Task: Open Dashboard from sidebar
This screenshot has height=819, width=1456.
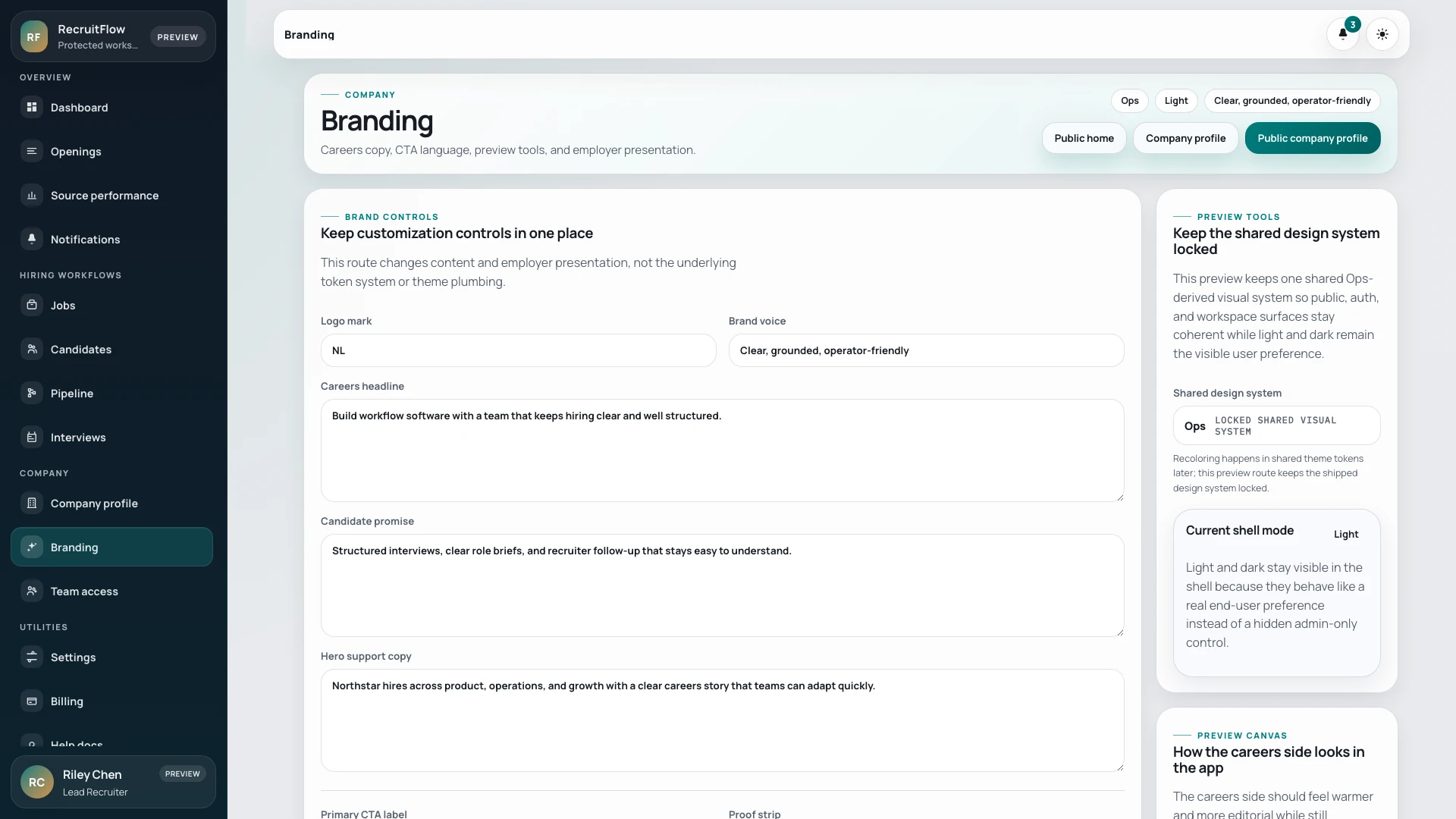Action: pyautogui.click(x=111, y=108)
